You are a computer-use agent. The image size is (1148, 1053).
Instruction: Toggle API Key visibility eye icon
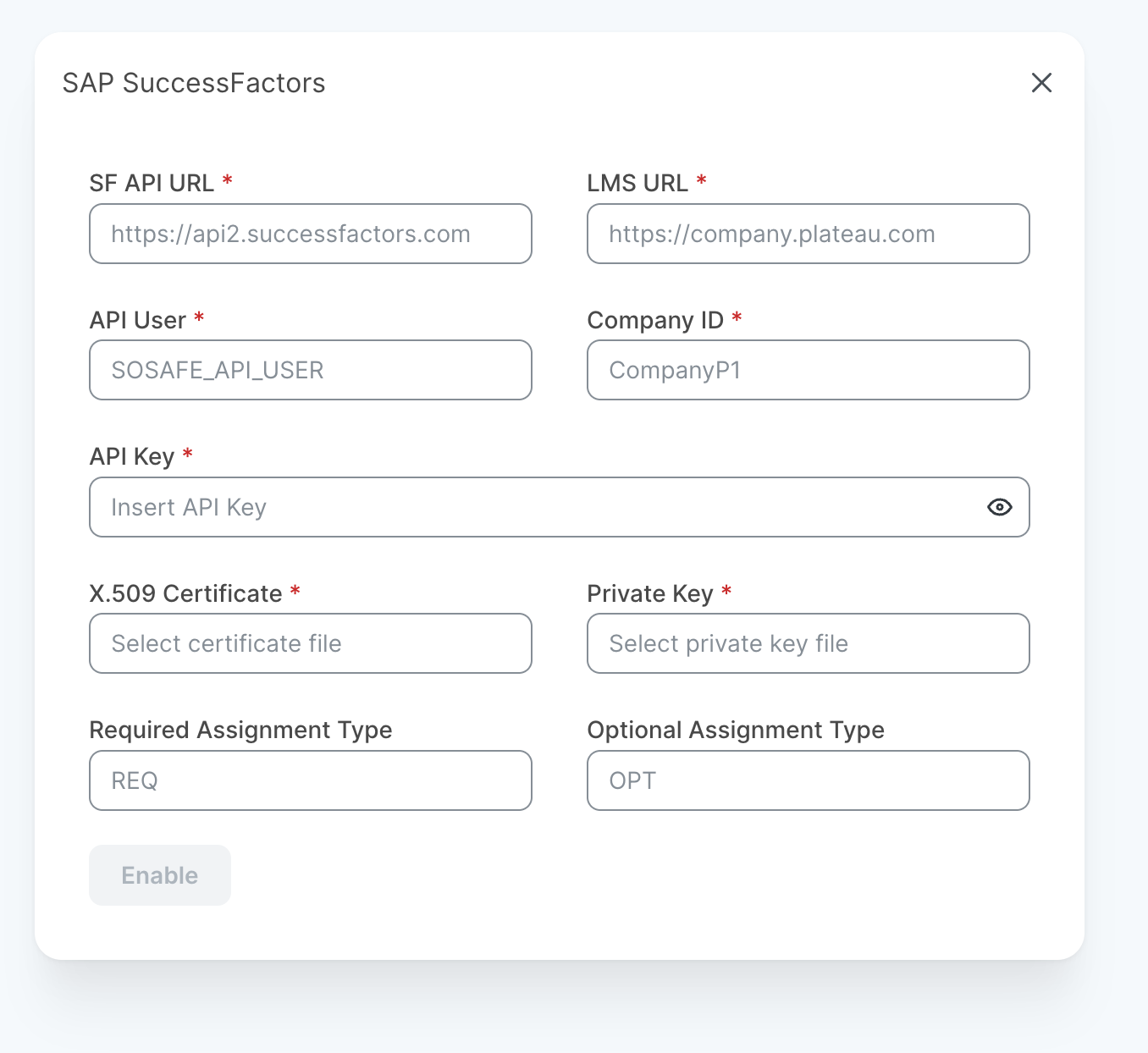pos(999,507)
